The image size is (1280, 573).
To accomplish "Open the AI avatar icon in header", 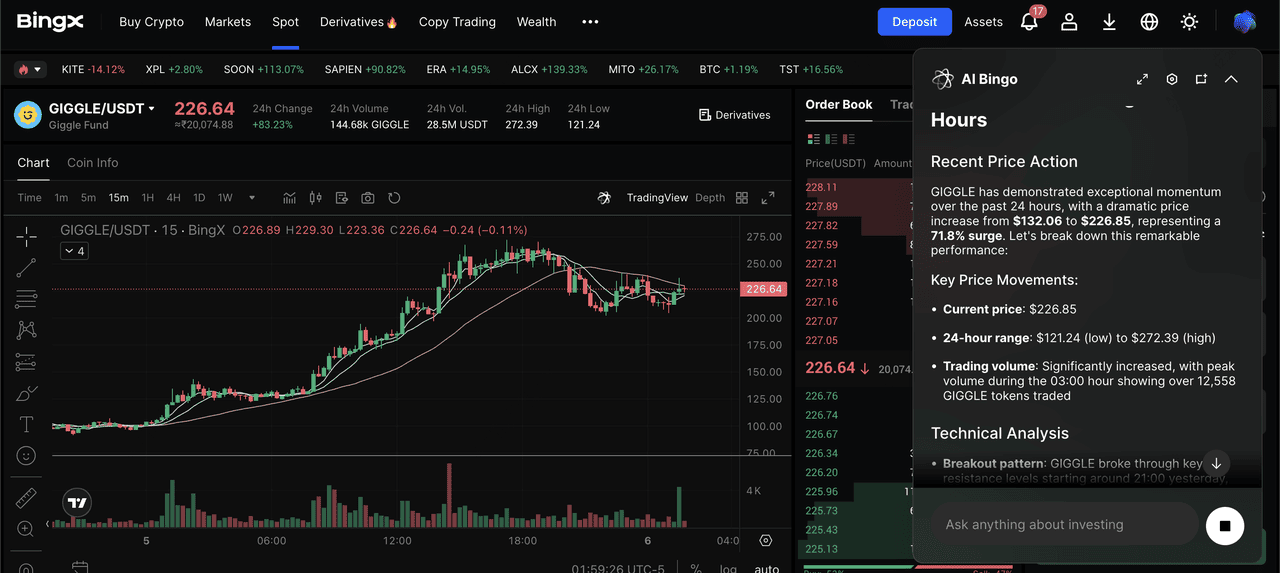I will coord(1245,21).
